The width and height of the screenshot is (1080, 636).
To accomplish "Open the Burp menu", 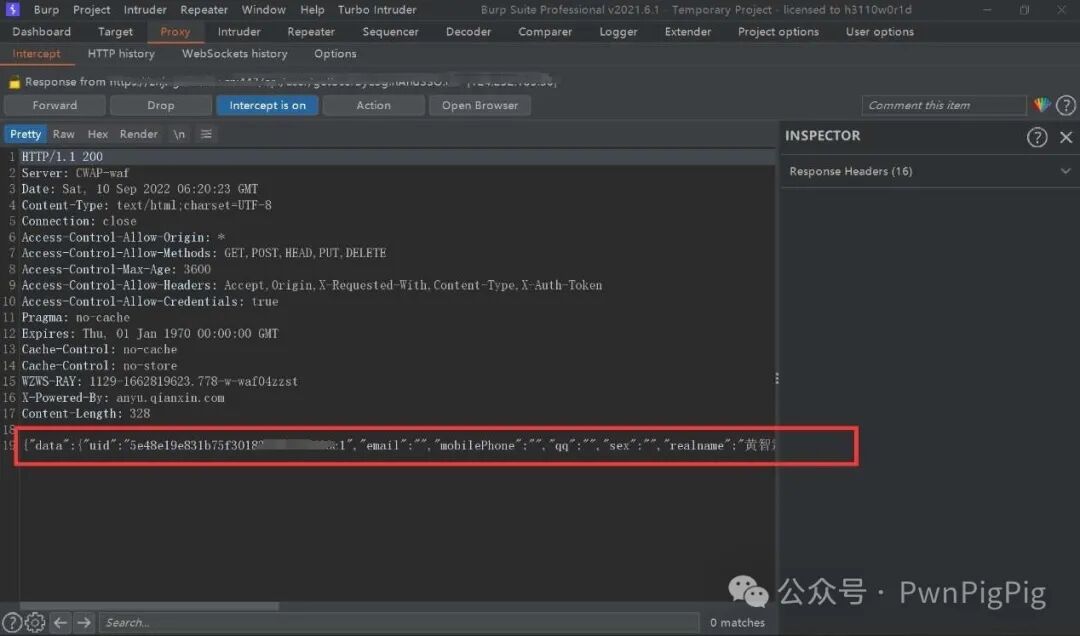I will pos(46,10).
